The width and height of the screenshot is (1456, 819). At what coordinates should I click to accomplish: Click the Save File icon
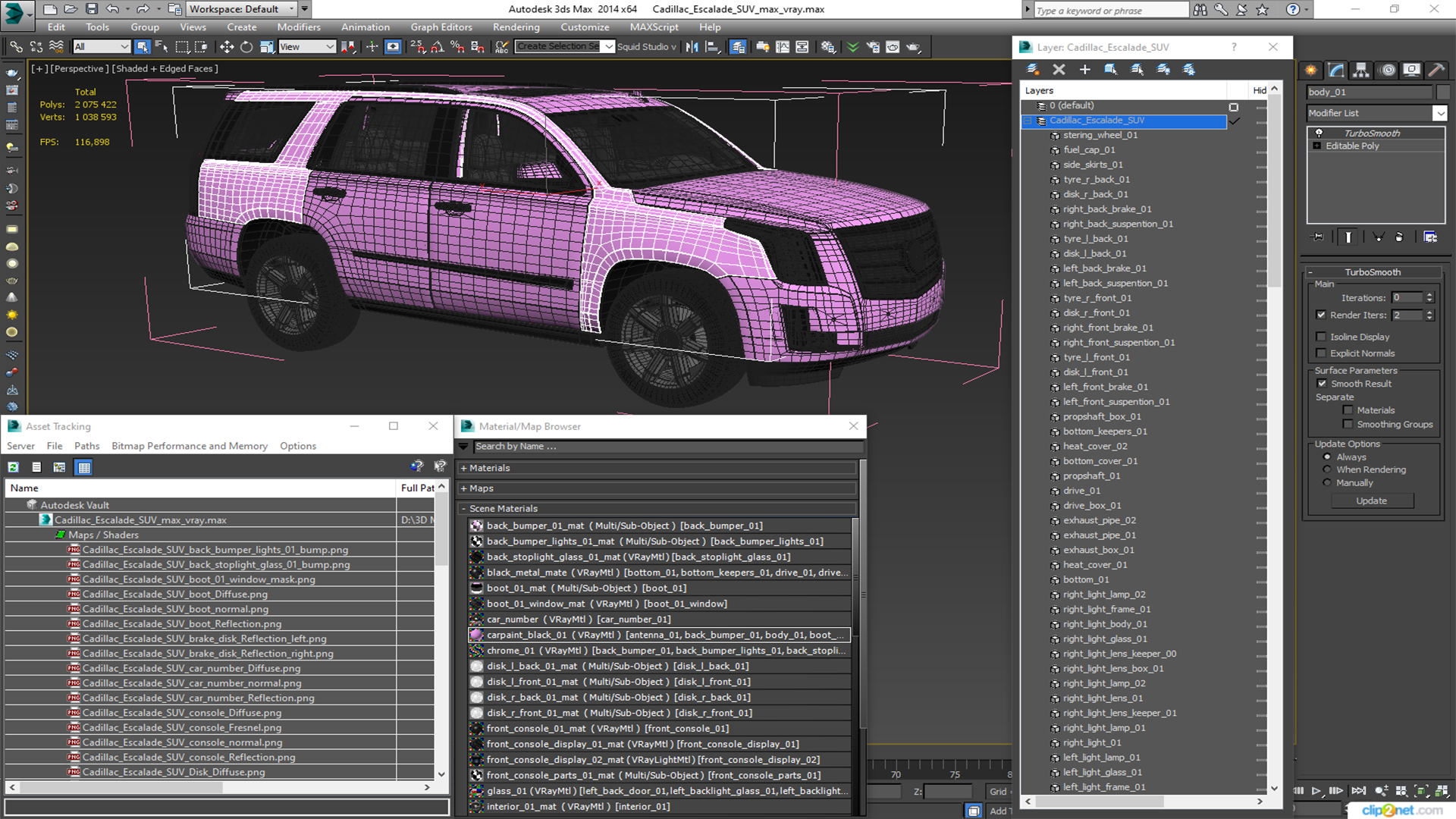[91, 9]
